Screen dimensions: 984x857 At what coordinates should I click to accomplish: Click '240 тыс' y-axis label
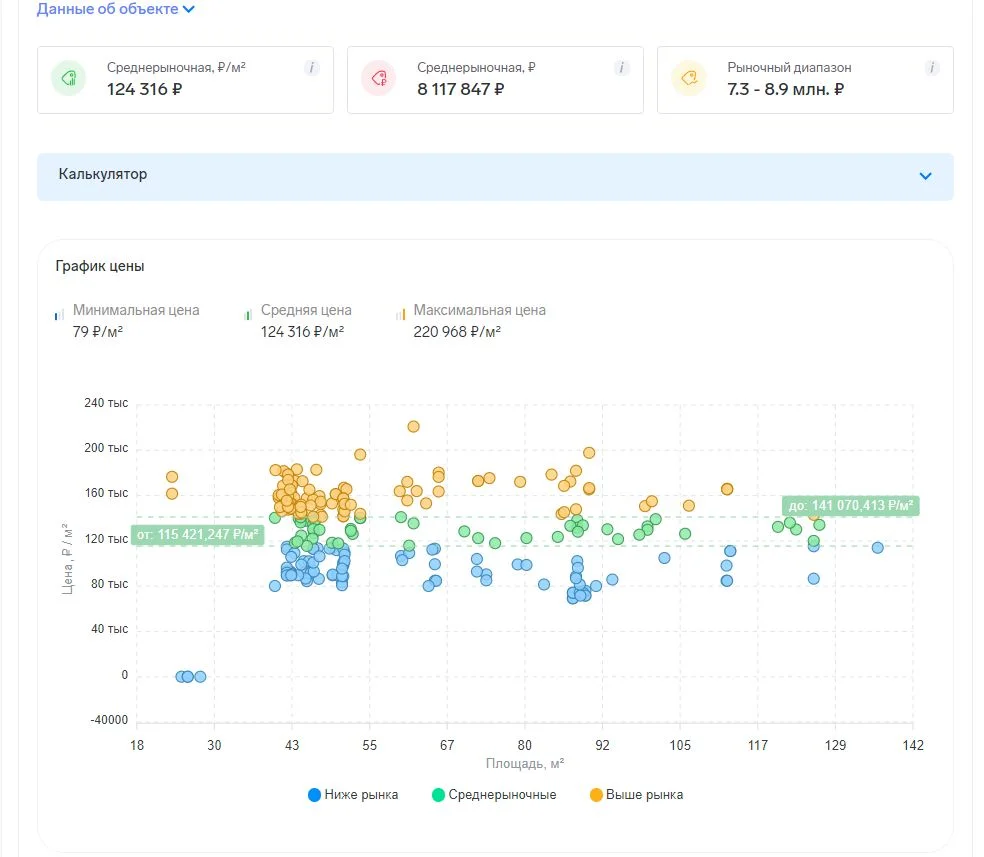tap(106, 403)
